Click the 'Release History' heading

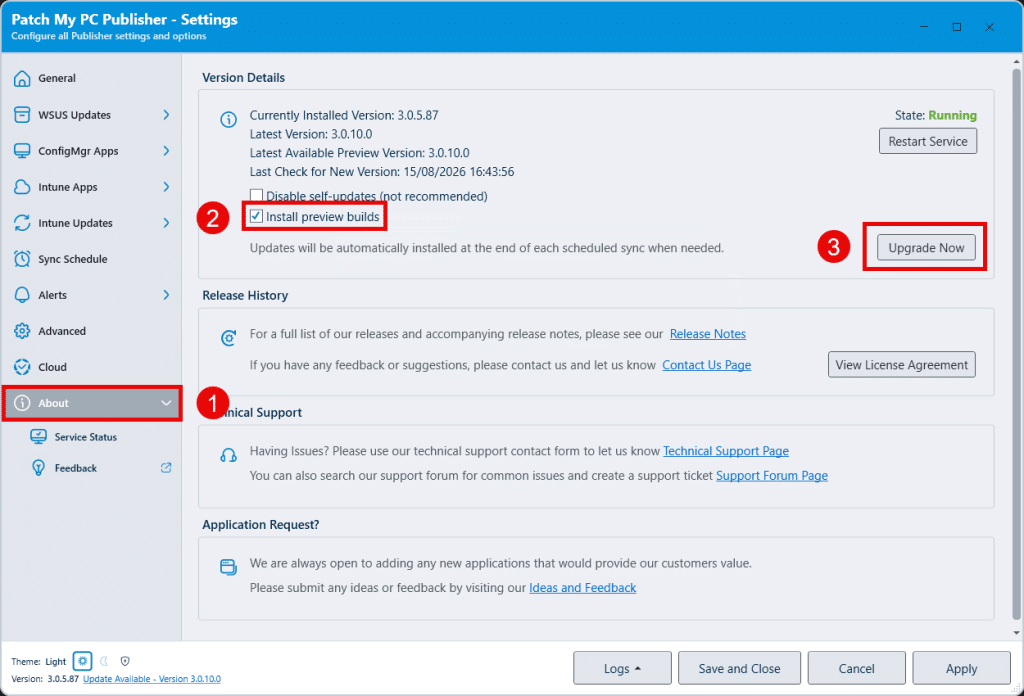pyautogui.click(x=245, y=295)
